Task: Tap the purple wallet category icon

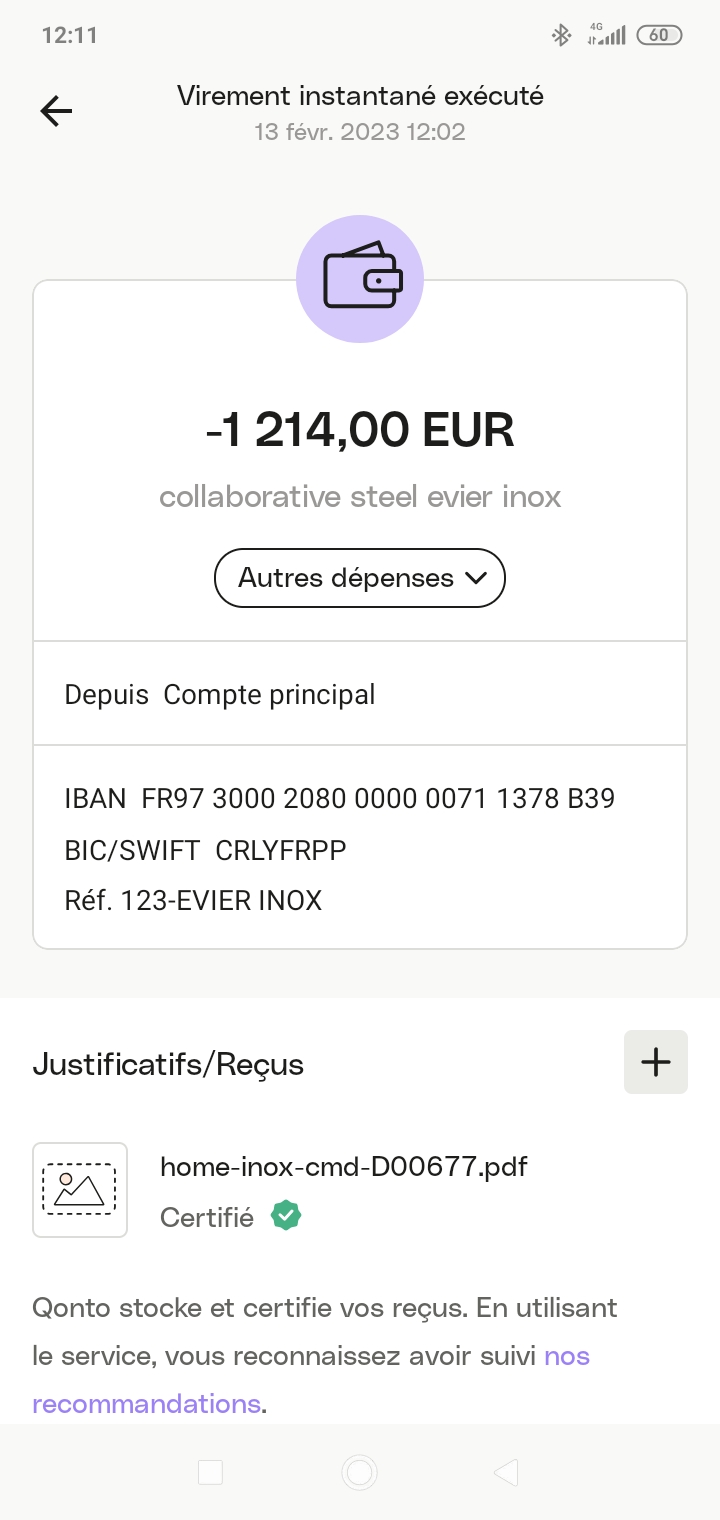Action: click(x=360, y=279)
